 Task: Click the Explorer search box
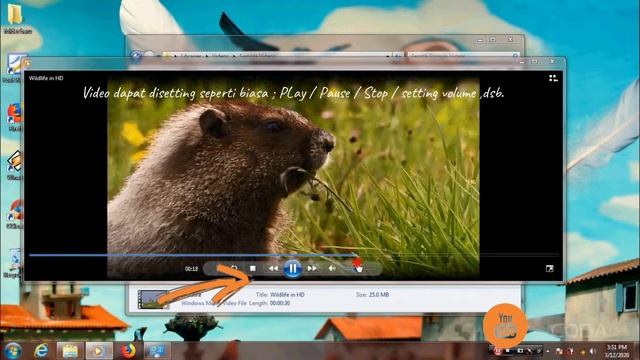coord(464,55)
